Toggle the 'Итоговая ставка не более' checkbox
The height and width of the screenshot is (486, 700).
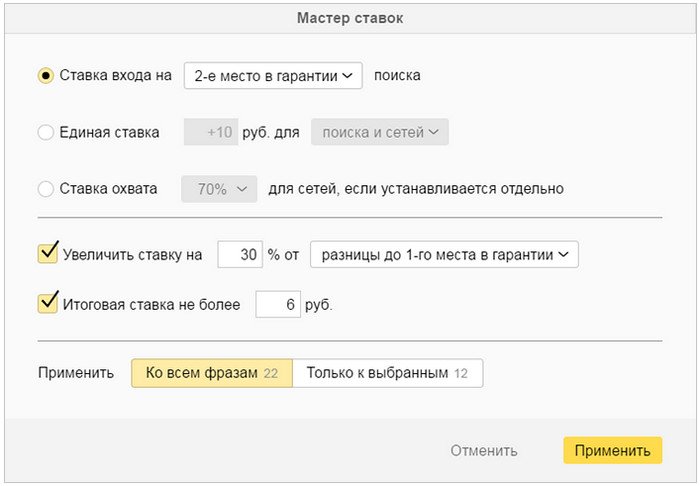coord(47,303)
